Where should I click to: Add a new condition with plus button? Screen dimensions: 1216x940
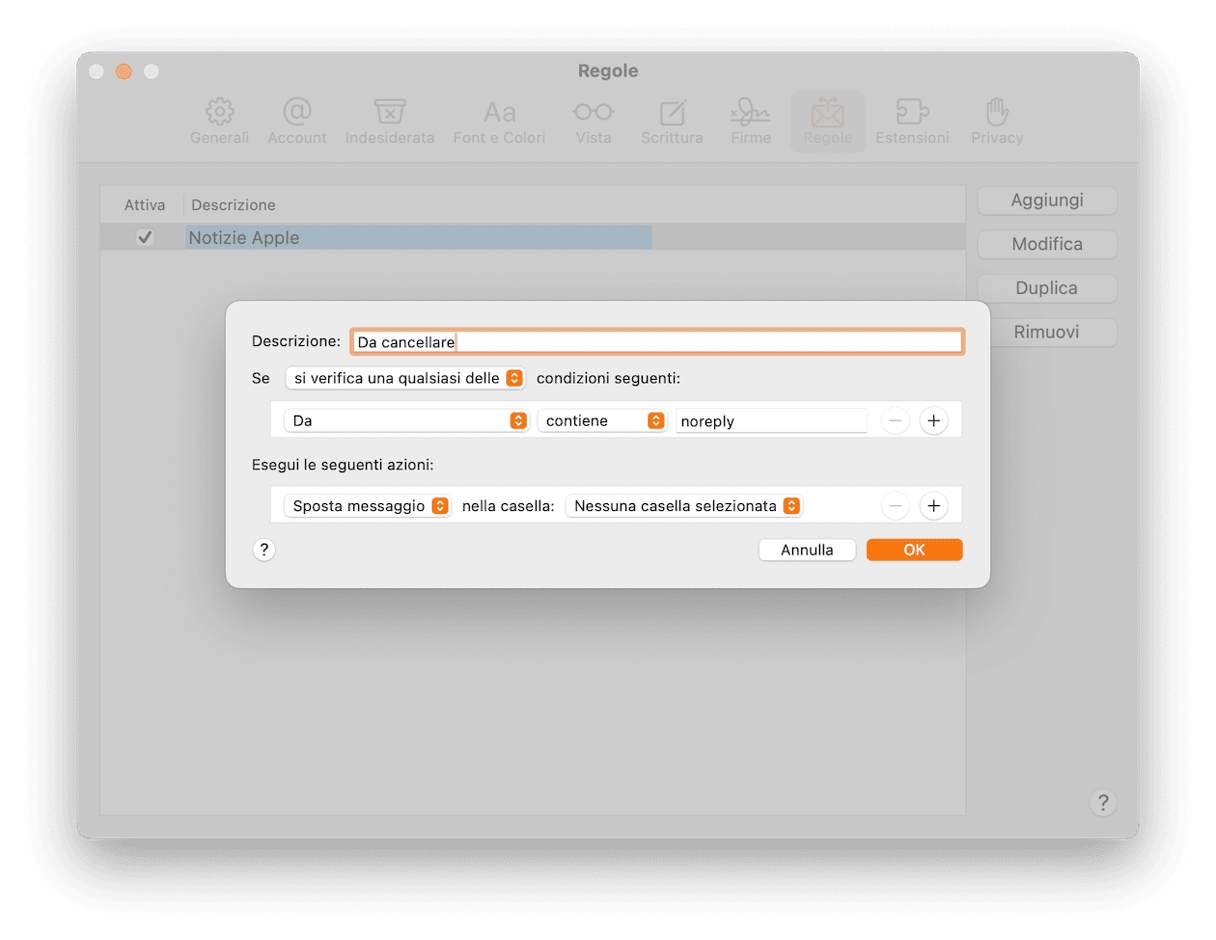pos(933,421)
